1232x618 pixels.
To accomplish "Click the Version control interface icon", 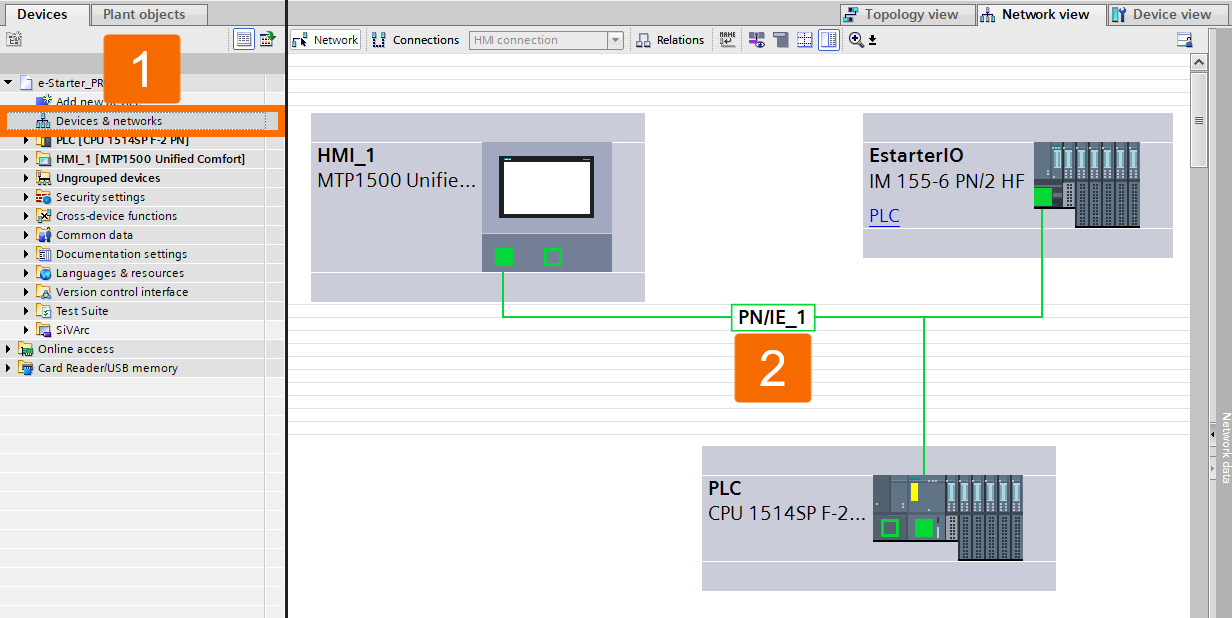I will point(43,292).
